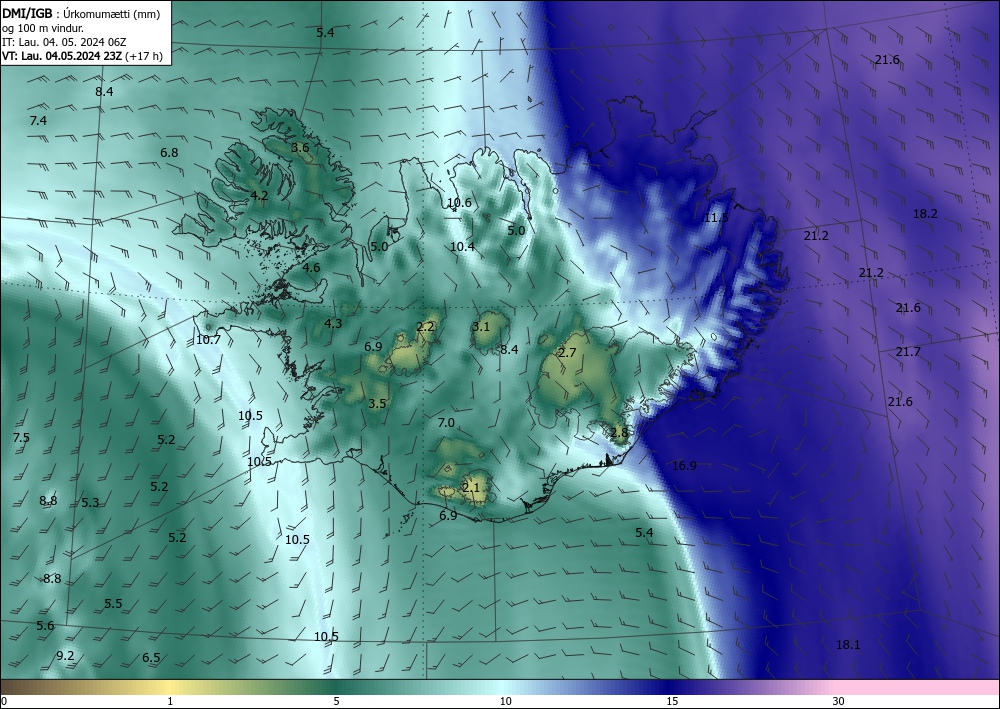Click the 5 tick on the color scale
The image size is (1000, 709).
point(336,701)
